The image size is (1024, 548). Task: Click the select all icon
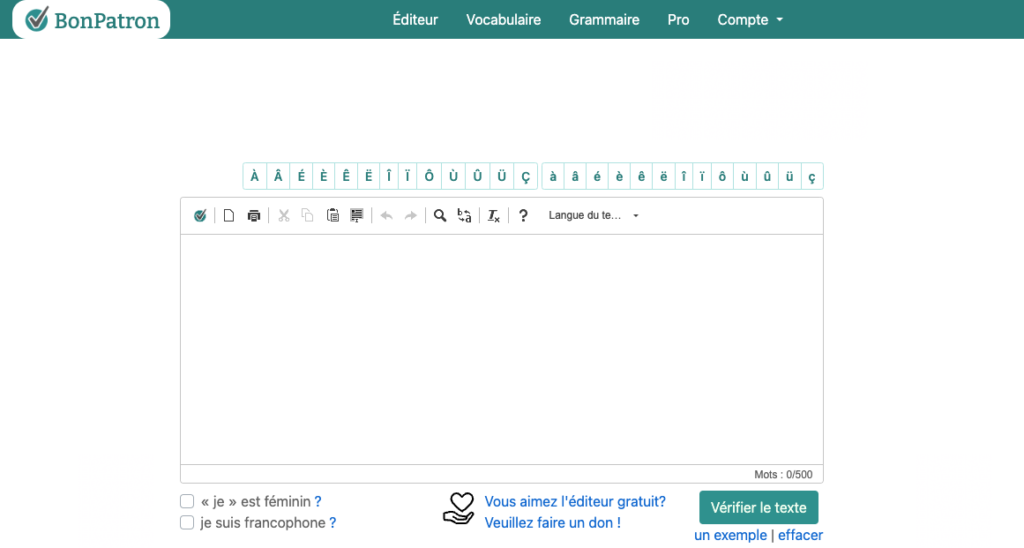click(356, 216)
